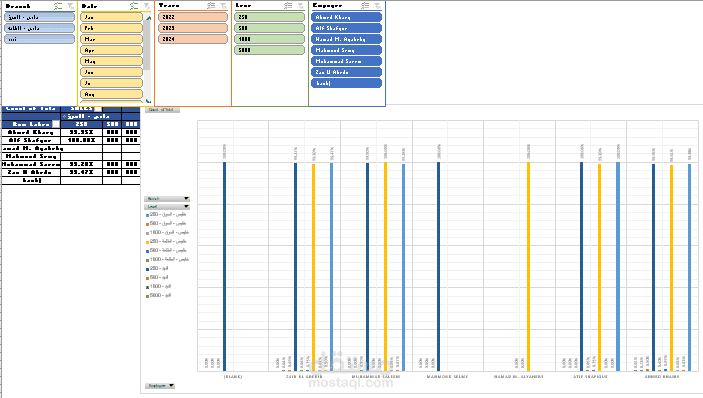Select the 99.20% cell in pivot table
The width and height of the screenshot is (703, 398).
(x=82, y=164)
